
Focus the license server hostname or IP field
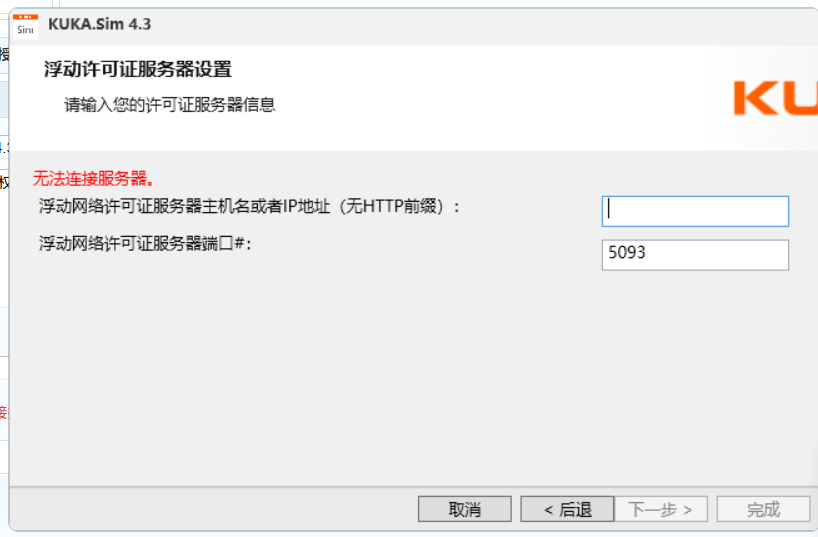(x=695, y=211)
